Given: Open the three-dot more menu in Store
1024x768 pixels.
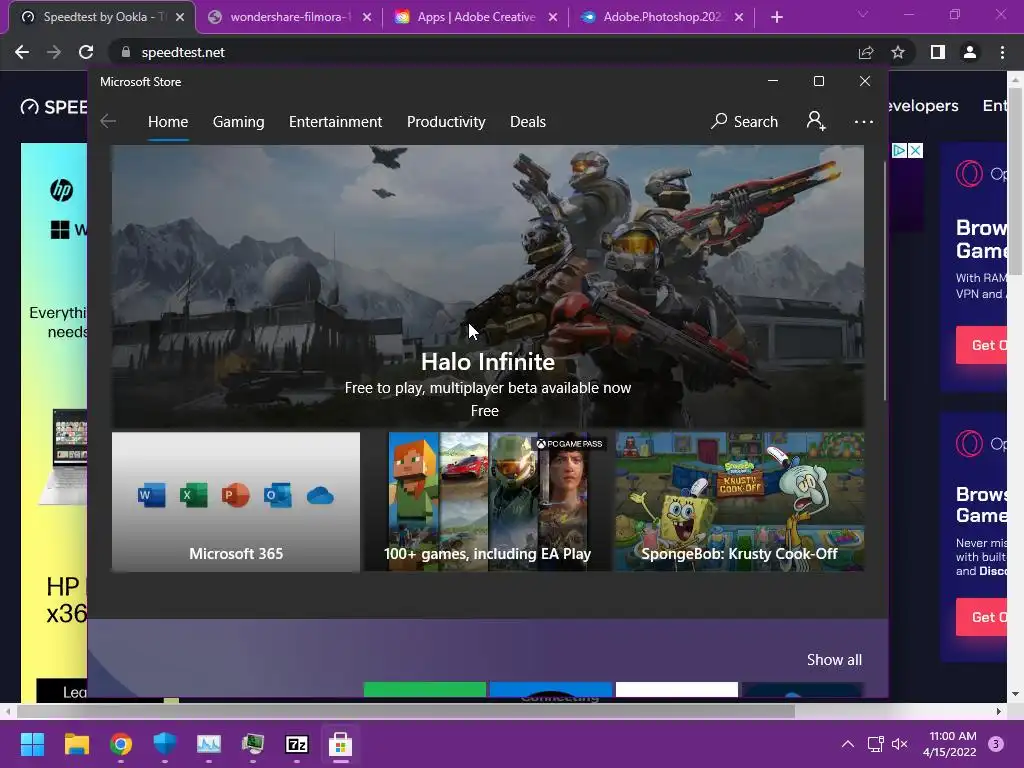Looking at the screenshot, I should (x=863, y=121).
